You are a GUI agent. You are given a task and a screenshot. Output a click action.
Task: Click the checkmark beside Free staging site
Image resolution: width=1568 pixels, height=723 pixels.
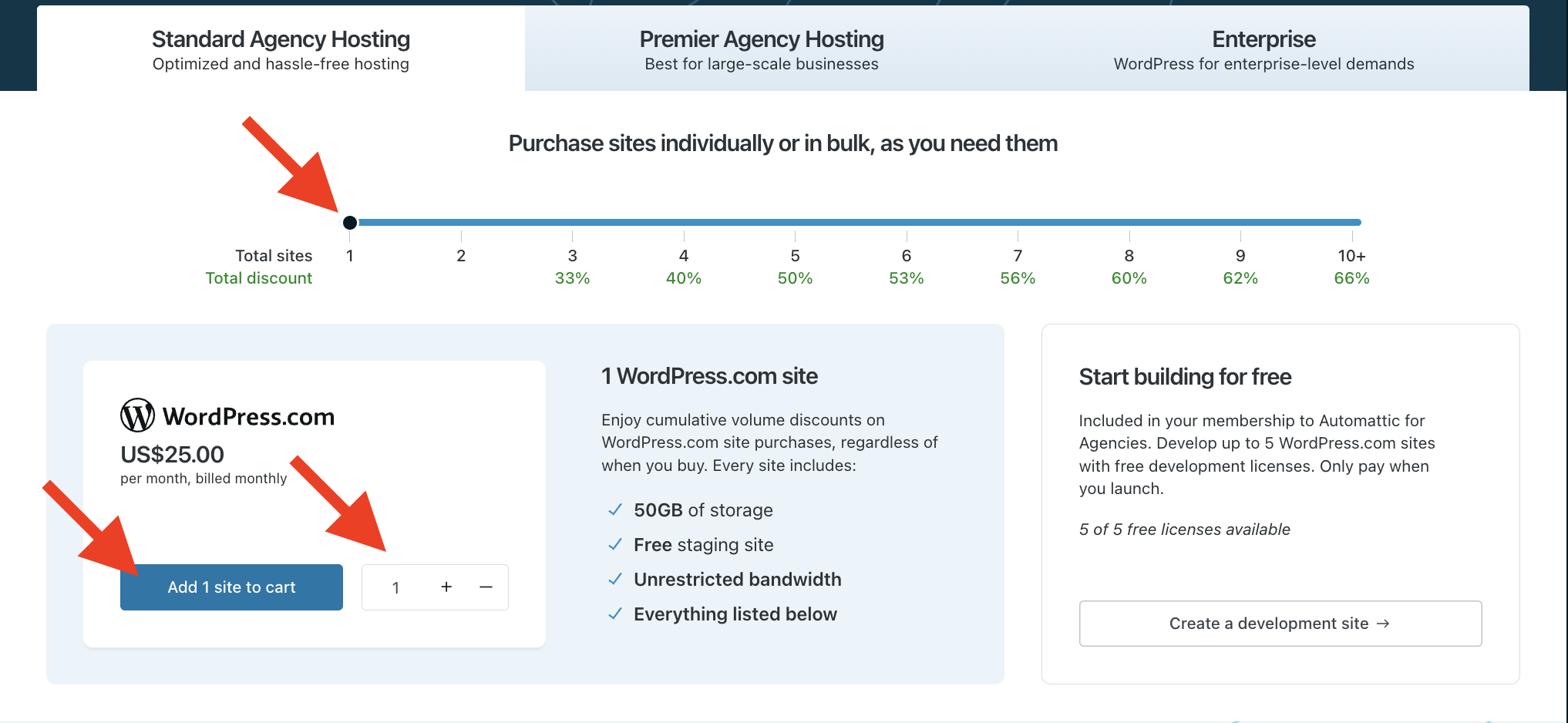[x=614, y=544]
